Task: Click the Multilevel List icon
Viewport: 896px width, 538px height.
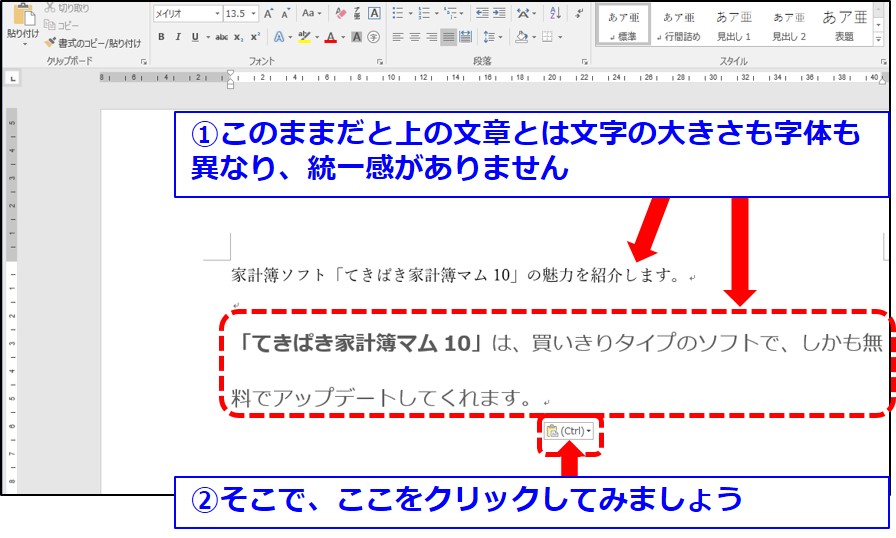Action: [451, 13]
